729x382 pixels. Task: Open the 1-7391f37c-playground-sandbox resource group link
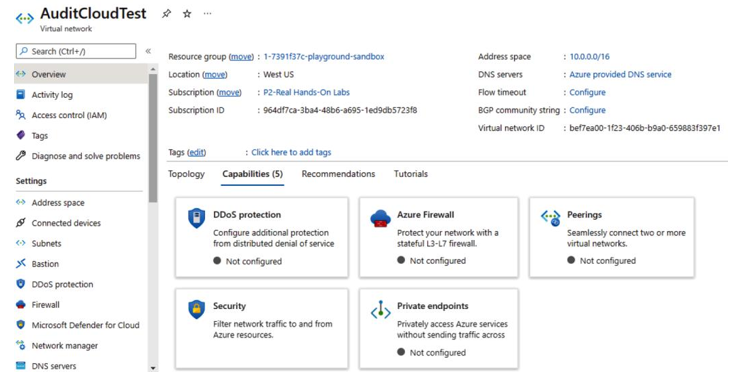coord(324,57)
